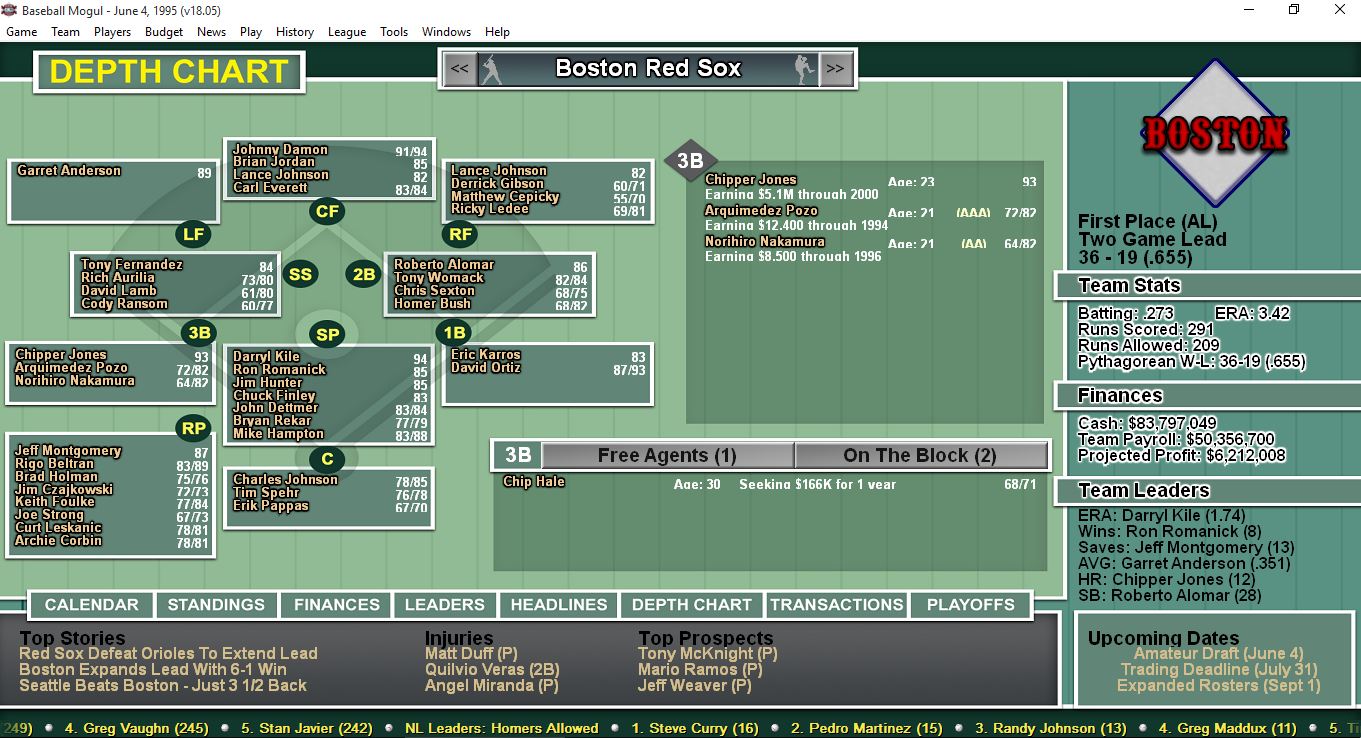
Task: Click Amateur Draft (June 4) date
Action: 1218,654
